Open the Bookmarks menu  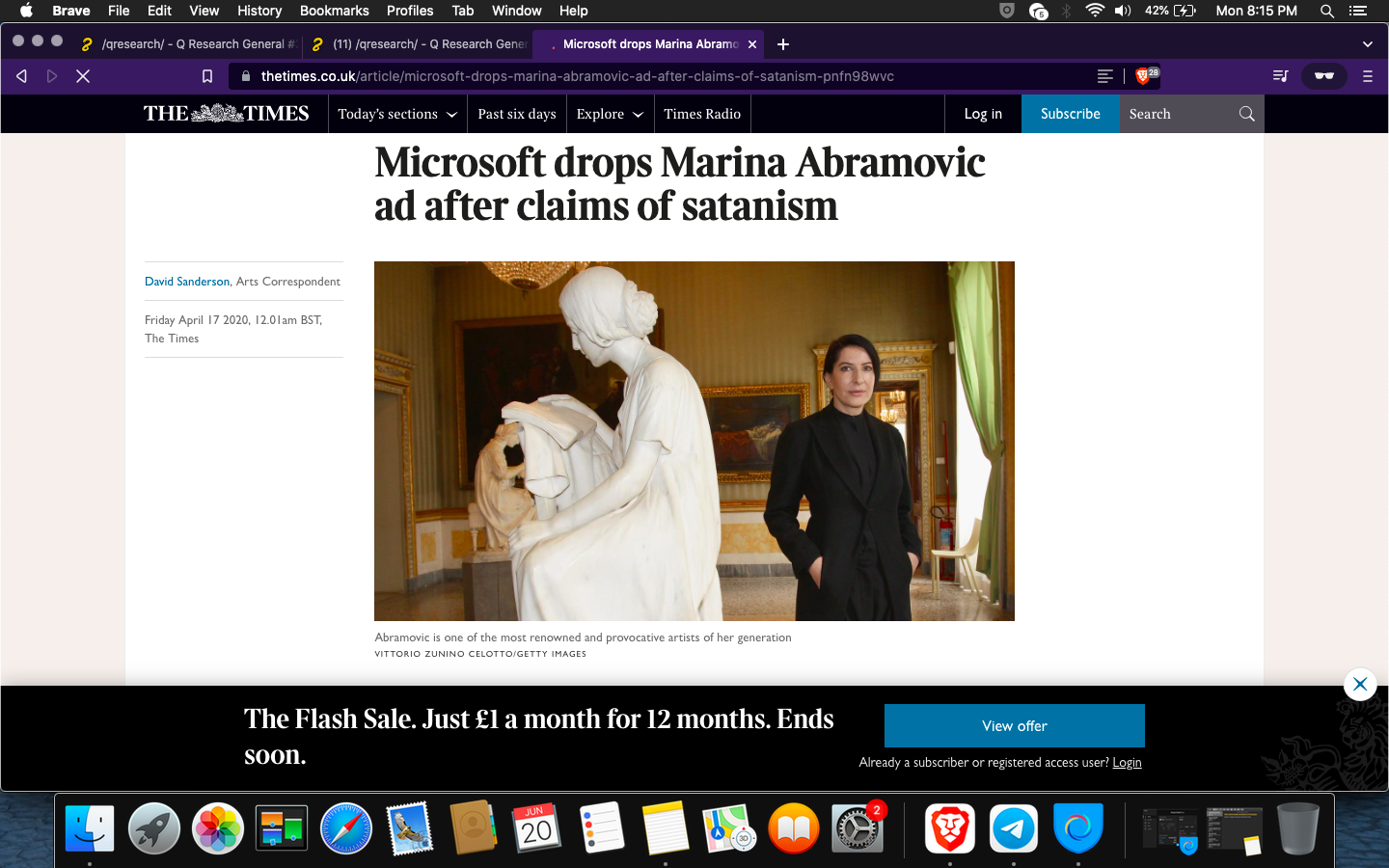pos(334,11)
